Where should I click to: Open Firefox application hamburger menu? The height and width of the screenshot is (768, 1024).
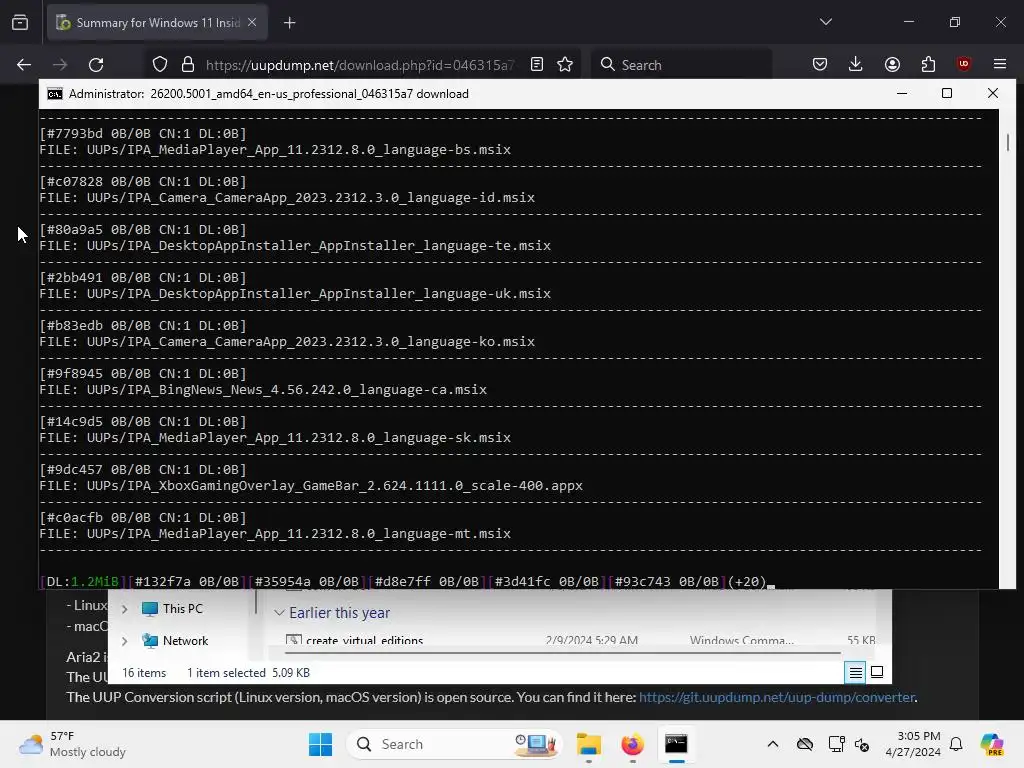(x=1000, y=65)
